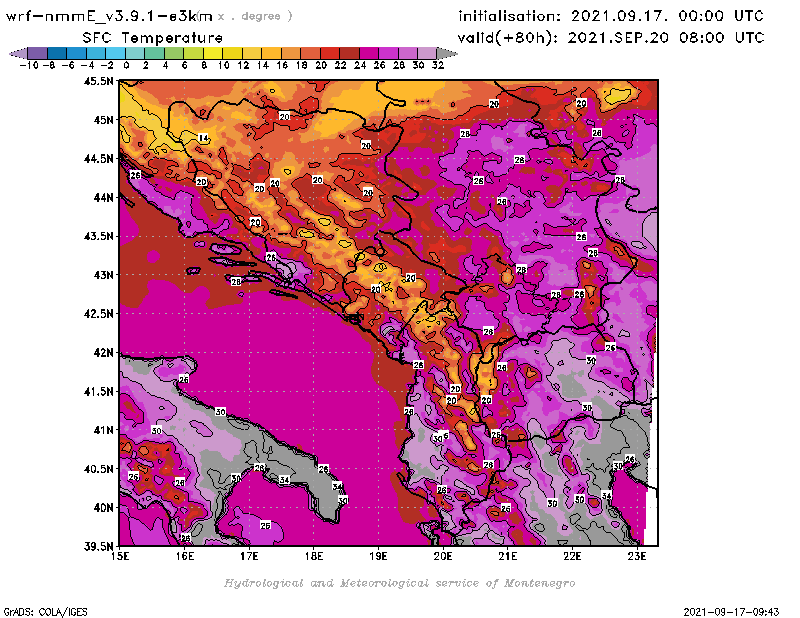Click the dark blue -8 to -6 legend swatch

57,53
